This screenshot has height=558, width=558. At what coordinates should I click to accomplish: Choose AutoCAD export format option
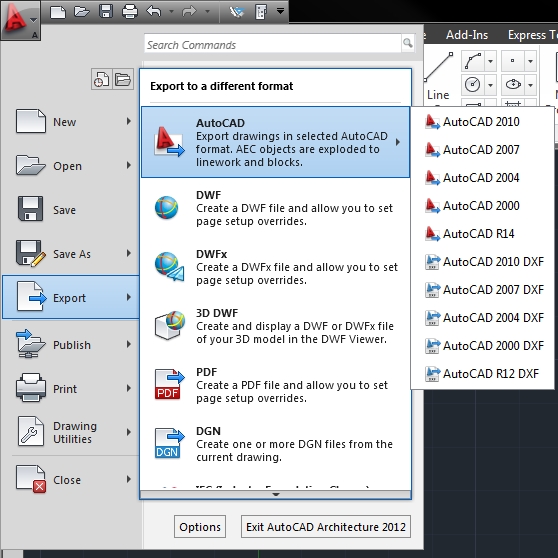275,142
